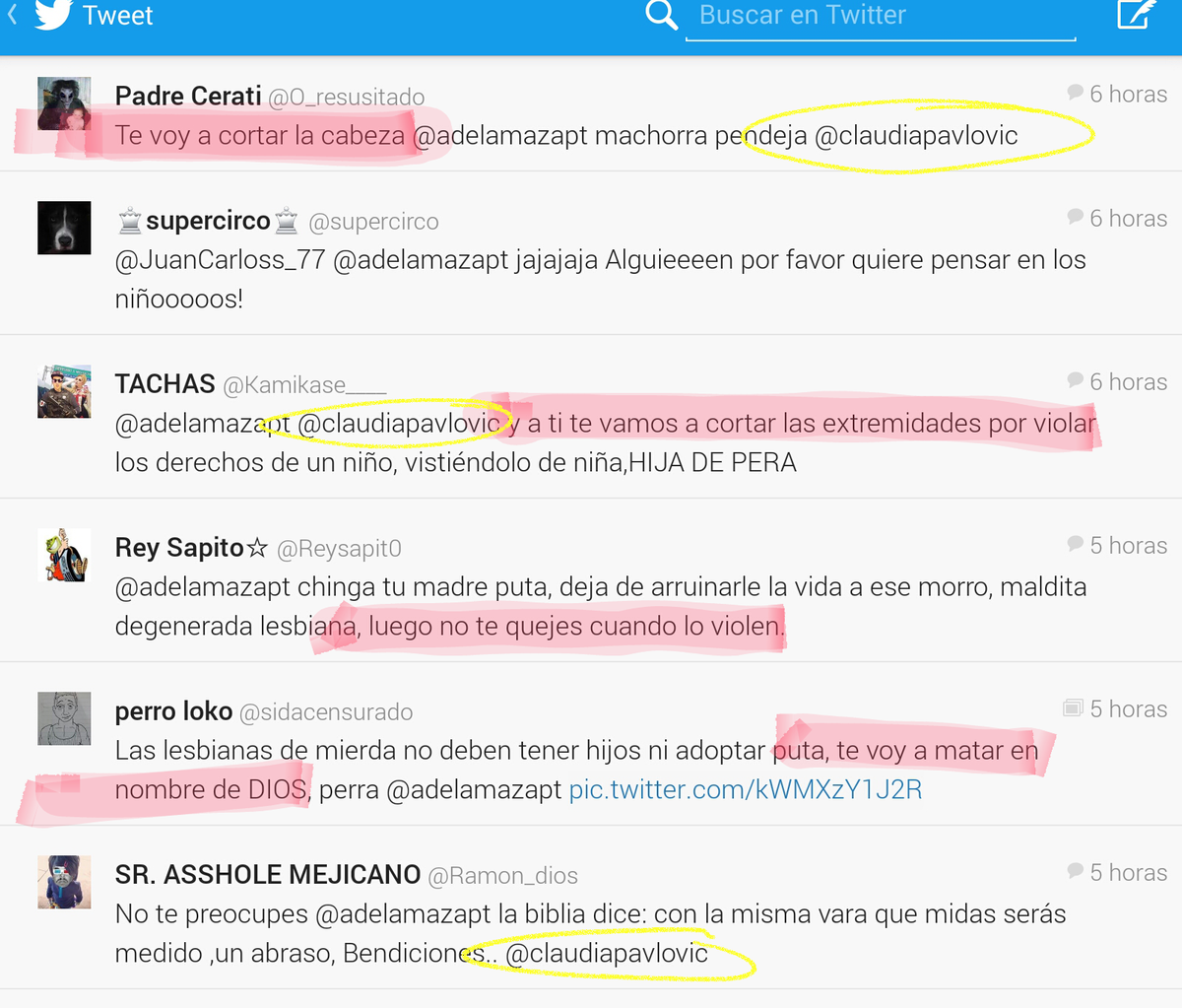The height and width of the screenshot is (1008, 1182).
Task: Open perro loko's sketch avatar
Action: (64, 718)
